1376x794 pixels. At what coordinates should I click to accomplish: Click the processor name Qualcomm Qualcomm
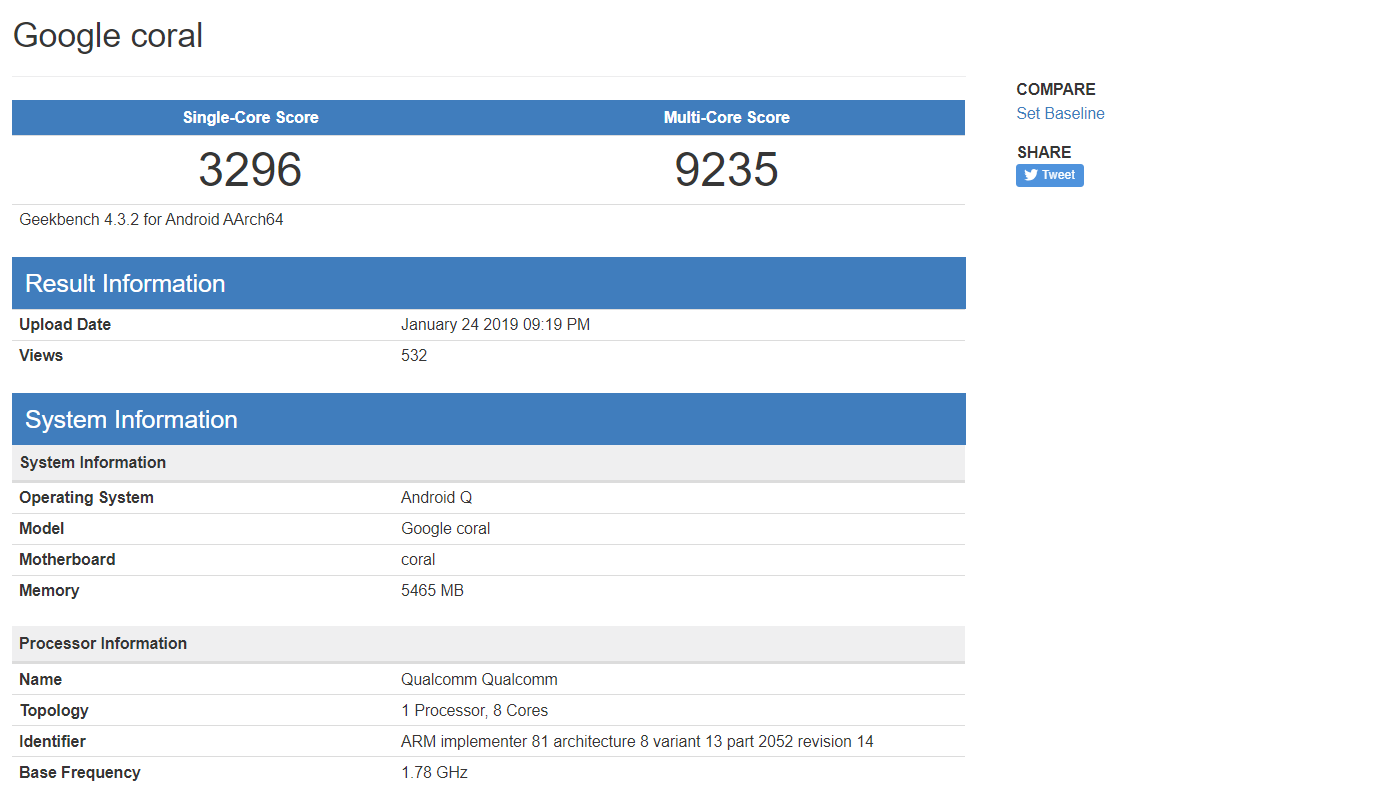tap(479, 680)
